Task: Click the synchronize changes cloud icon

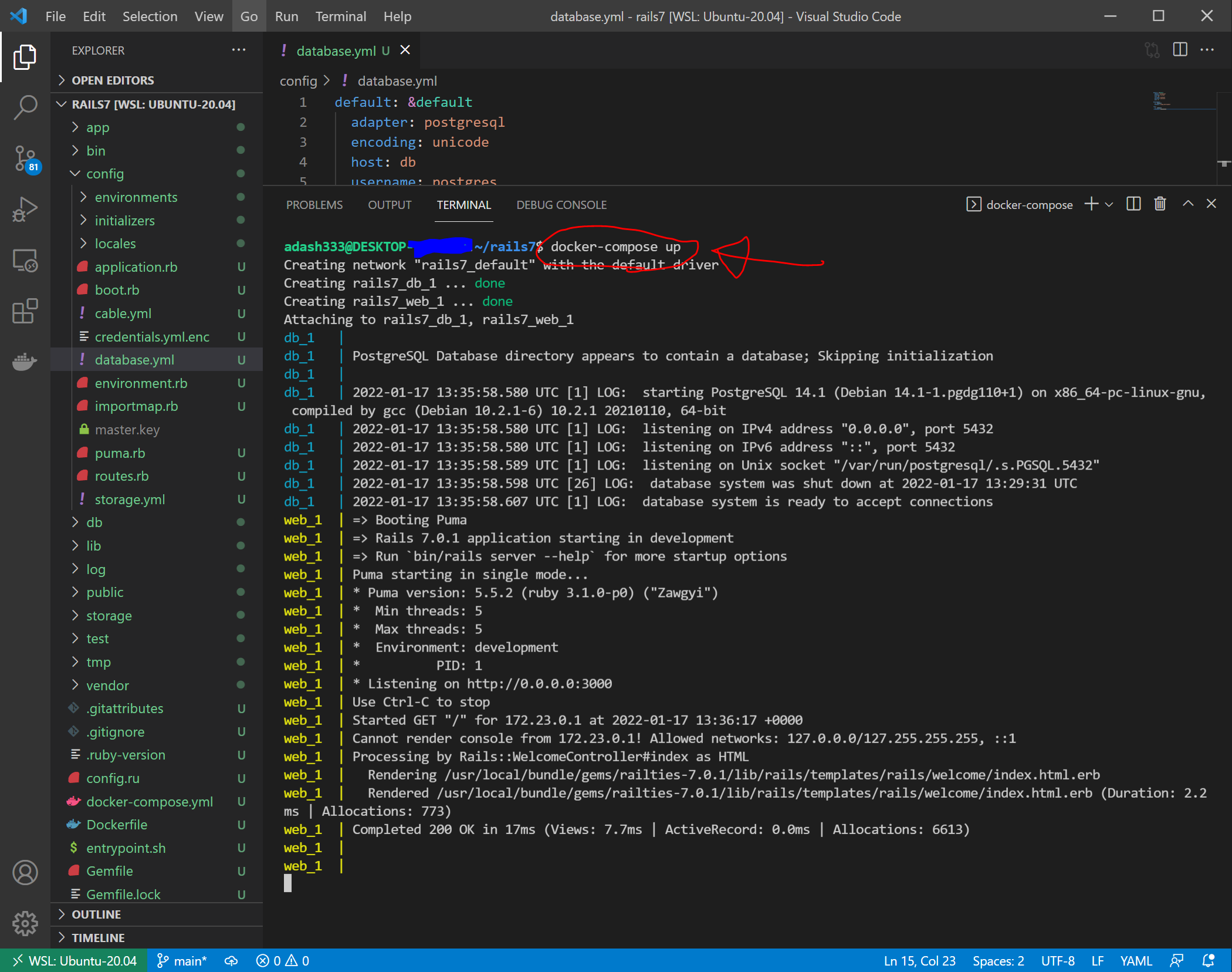Action: click(x=231, y=961)
